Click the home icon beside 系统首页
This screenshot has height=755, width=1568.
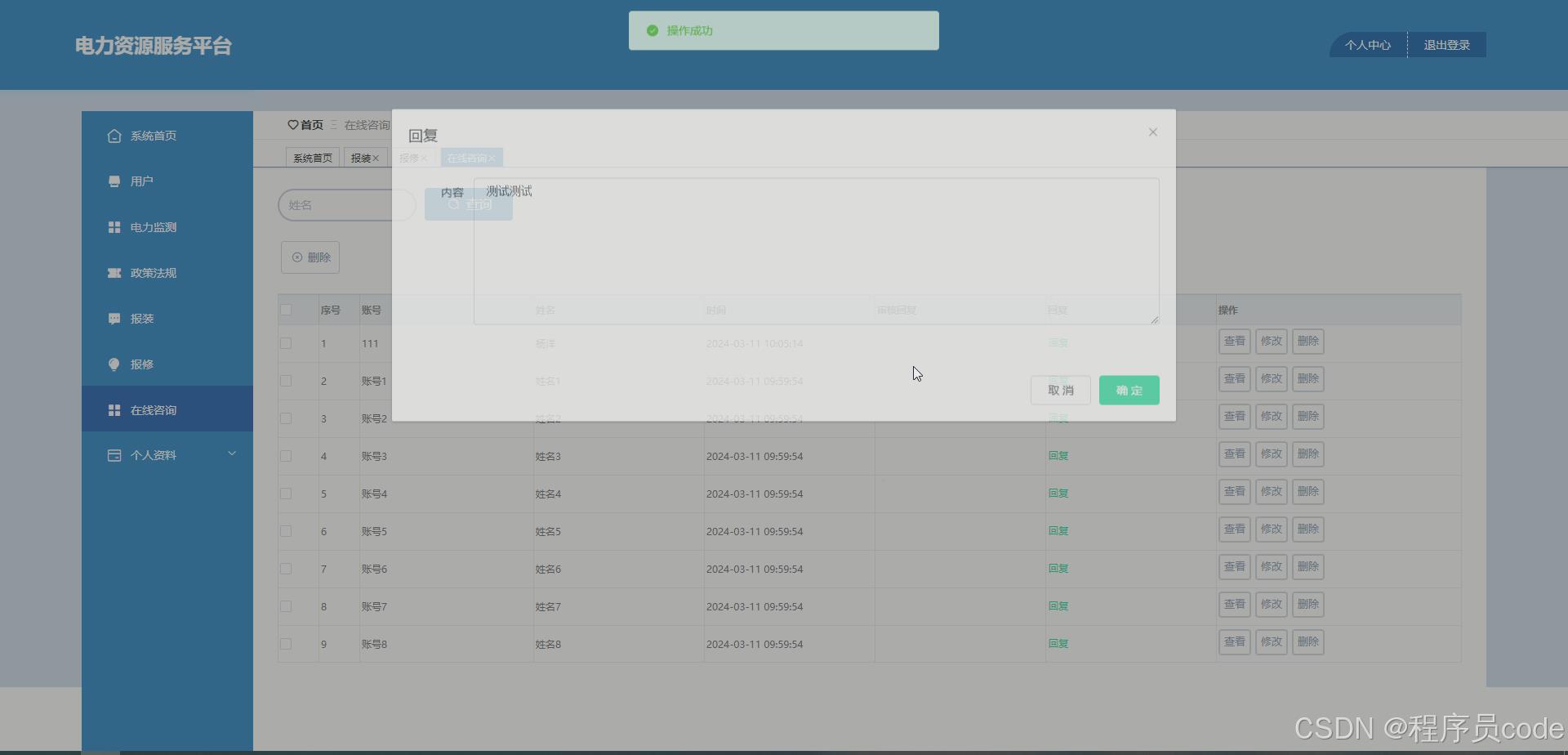pyautogui.click(x=114, y=136)
